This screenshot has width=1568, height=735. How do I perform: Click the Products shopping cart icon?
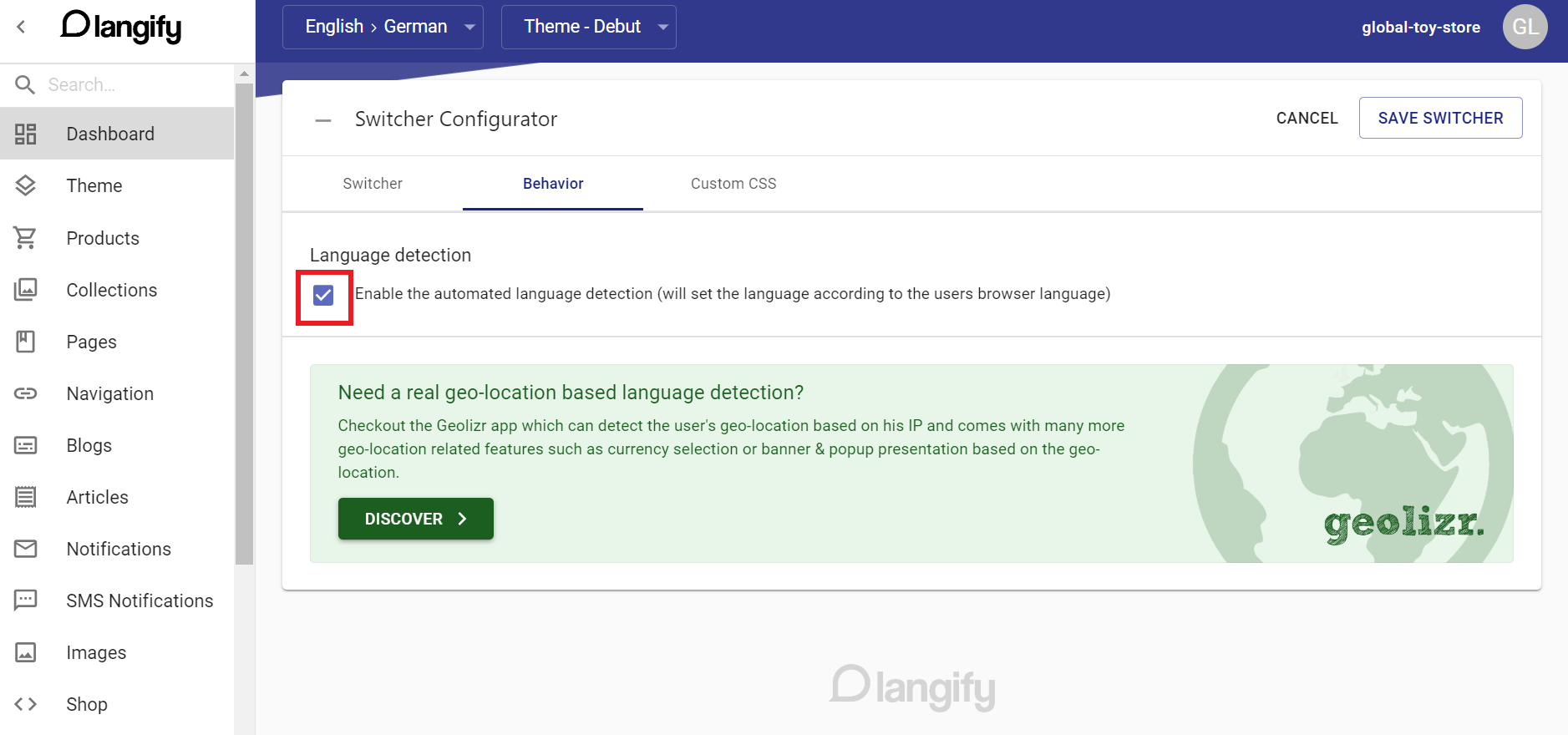(25, 238)
